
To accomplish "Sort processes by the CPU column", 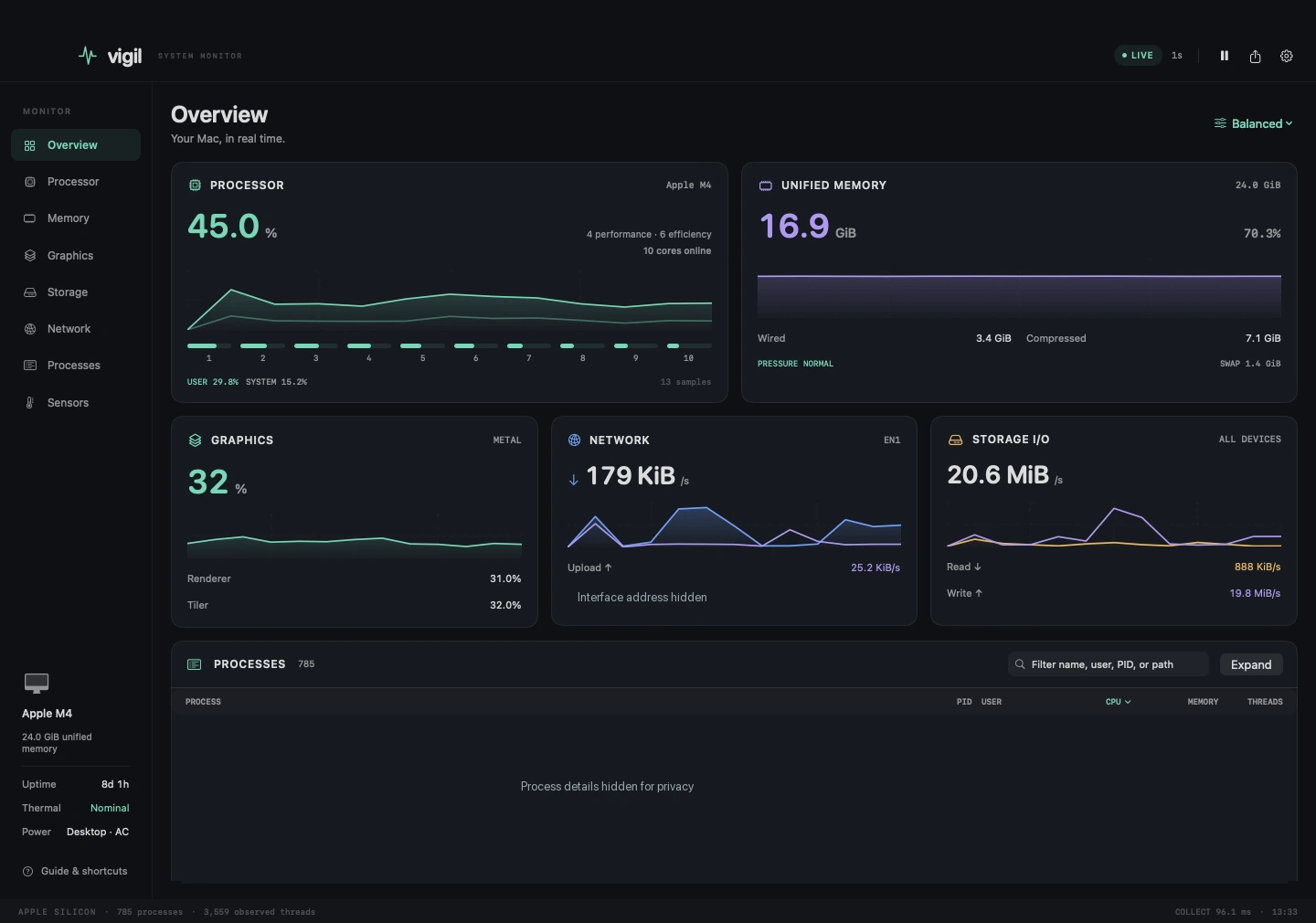I will 1118,702.
